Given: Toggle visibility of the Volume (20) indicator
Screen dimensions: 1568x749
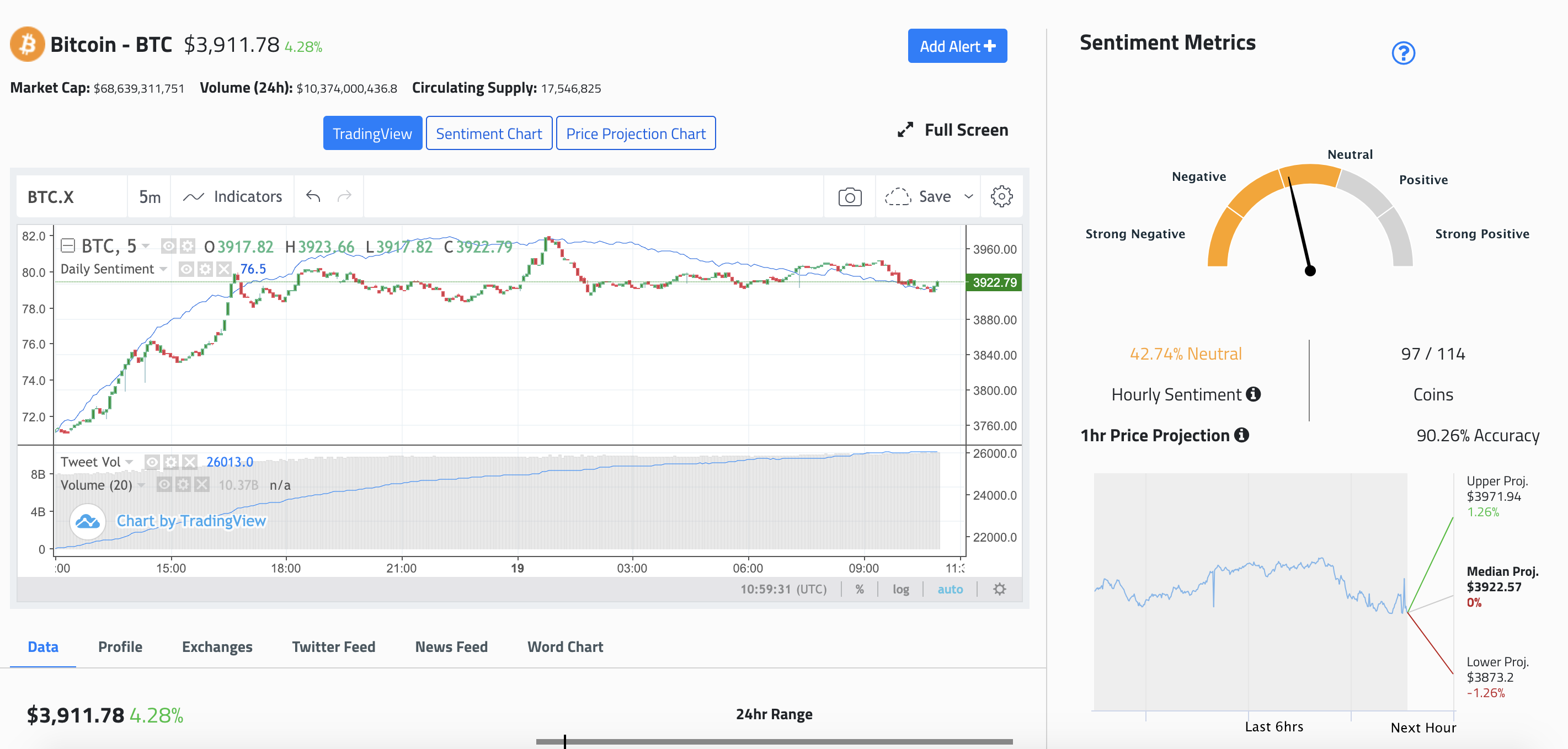Looking at the screenshot, I should 163,484.
